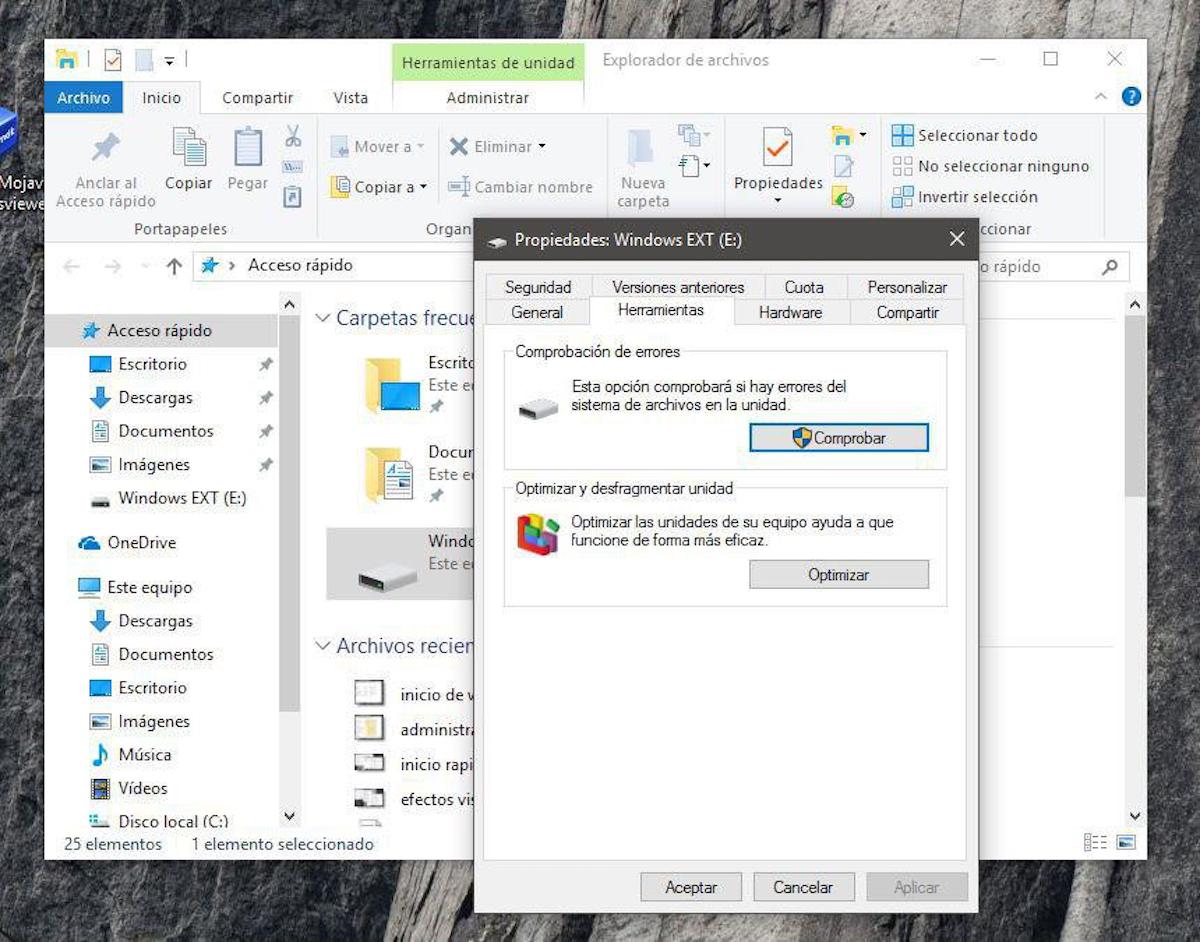Click the Pegar clipboard icon
1200x942 pixels.
click(x=247, y=147)
